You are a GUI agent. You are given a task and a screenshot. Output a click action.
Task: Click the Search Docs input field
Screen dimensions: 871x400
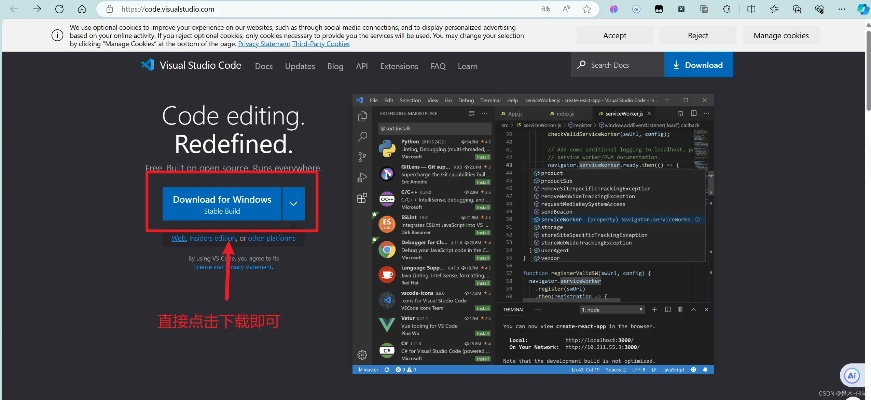click(622, 66)
